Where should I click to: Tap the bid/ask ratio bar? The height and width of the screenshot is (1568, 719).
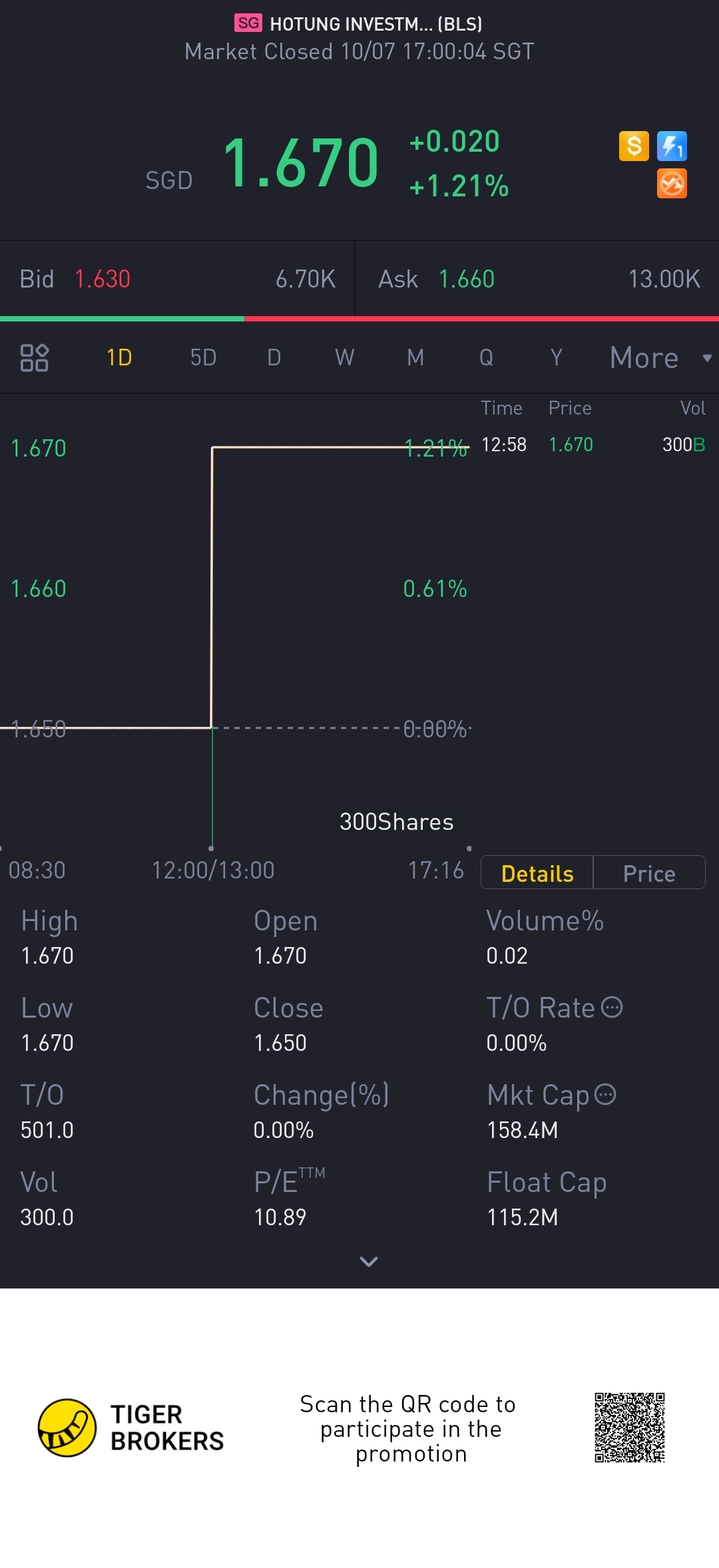(x=359, y=319)
